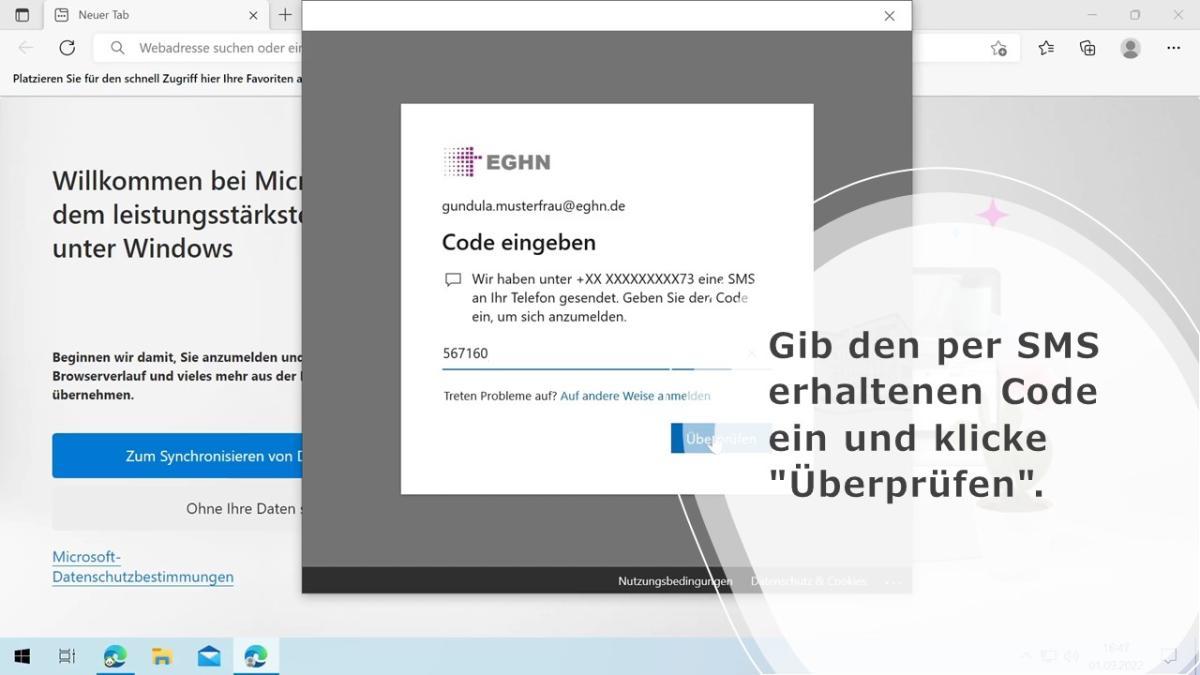This screenshot has width=1200, height=675.
Task: Click the add to favorites star icon
Action: pos(998,48)
